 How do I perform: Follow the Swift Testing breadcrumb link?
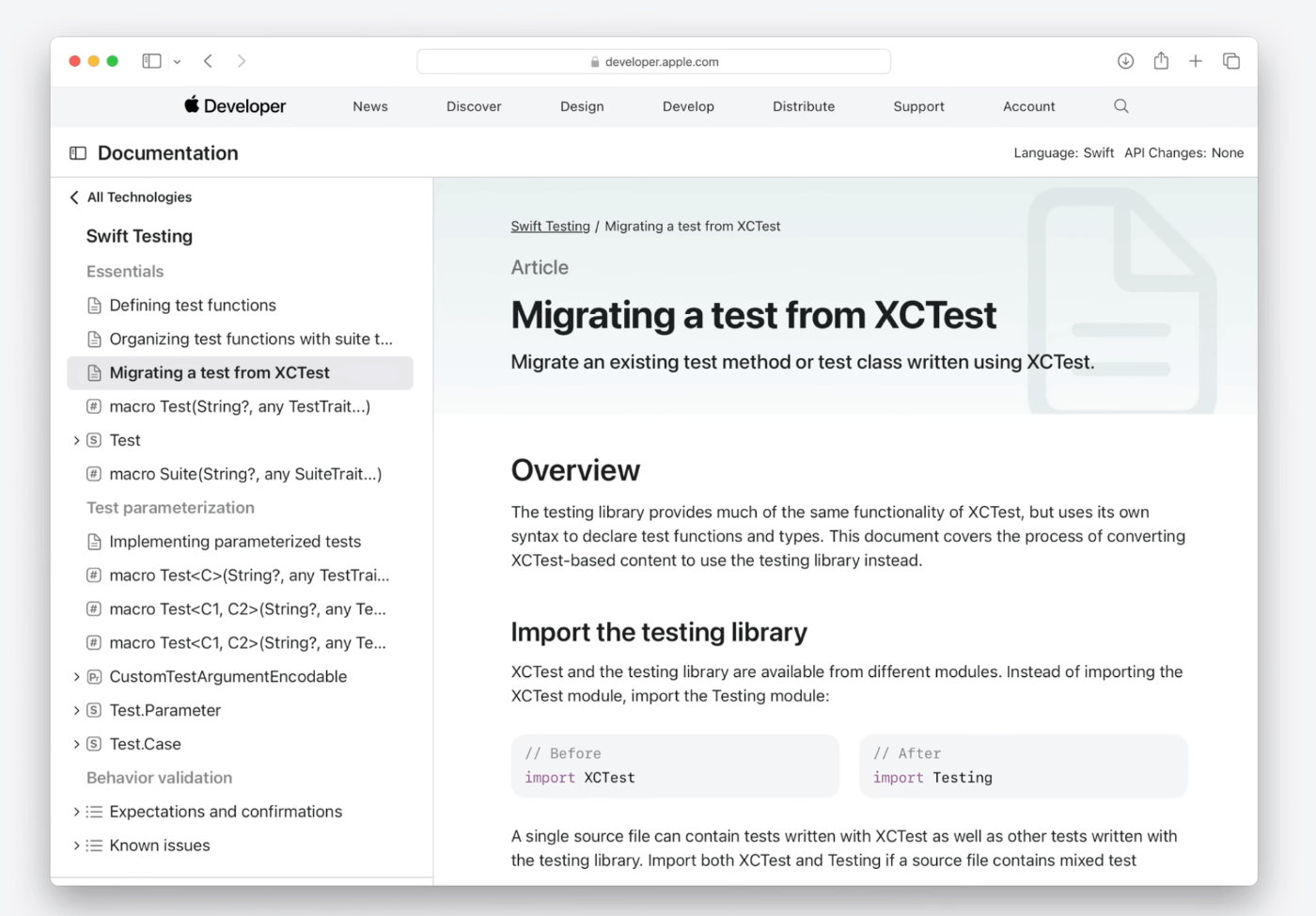tap(550, 227)
